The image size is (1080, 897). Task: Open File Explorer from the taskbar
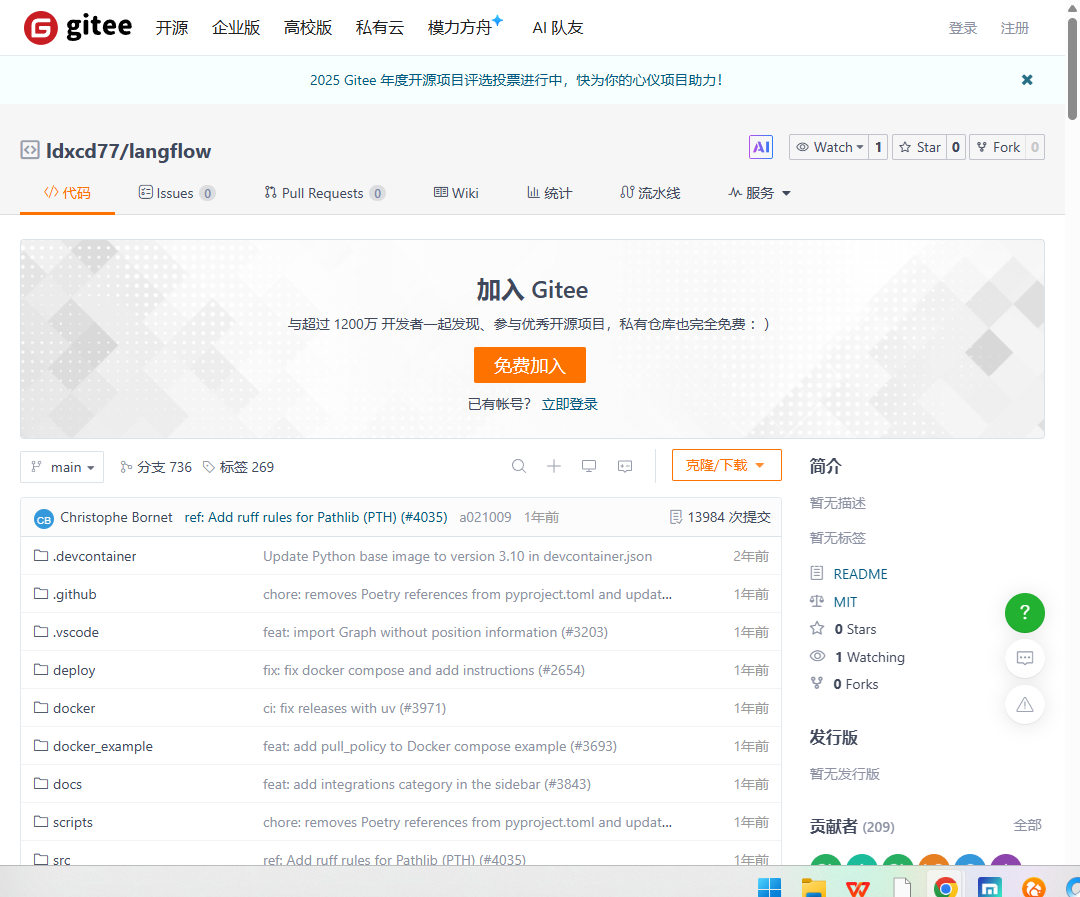point(813,887)
